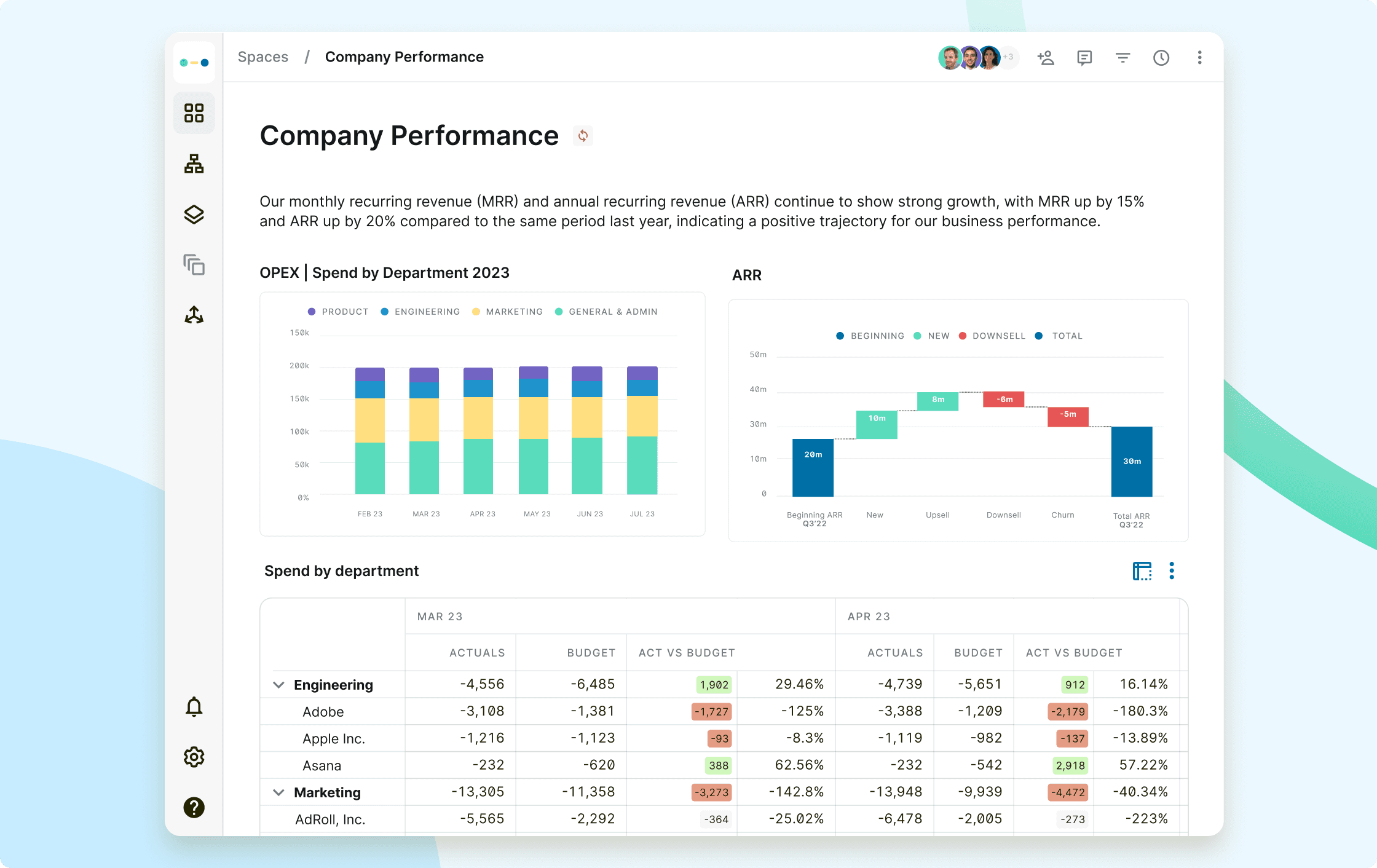Viewport: 1377px width, 868px height.
Task: Open the comments icon in header
Action: tap(1084, 58)
